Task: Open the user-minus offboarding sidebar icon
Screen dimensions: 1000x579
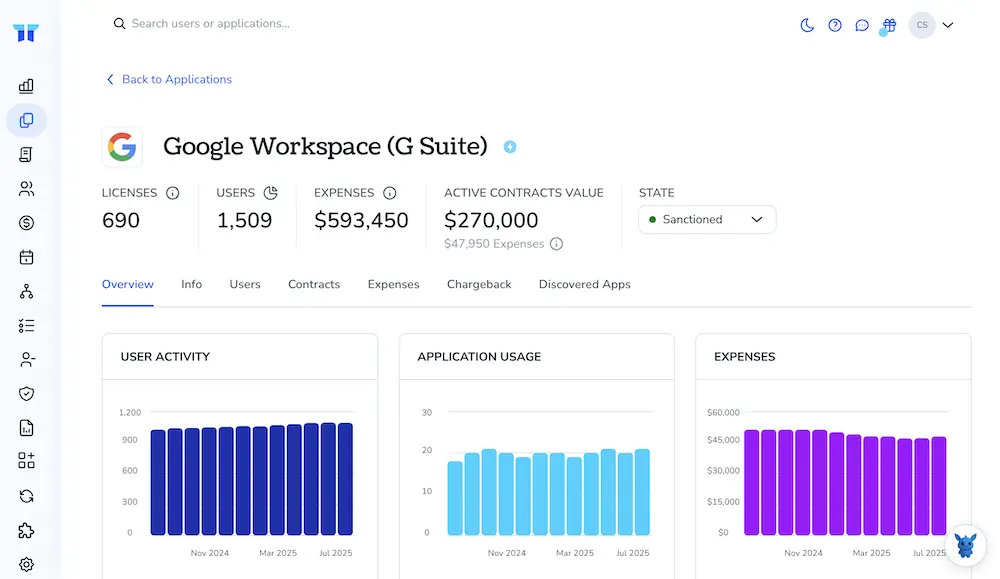Action: tap(26, 360)
